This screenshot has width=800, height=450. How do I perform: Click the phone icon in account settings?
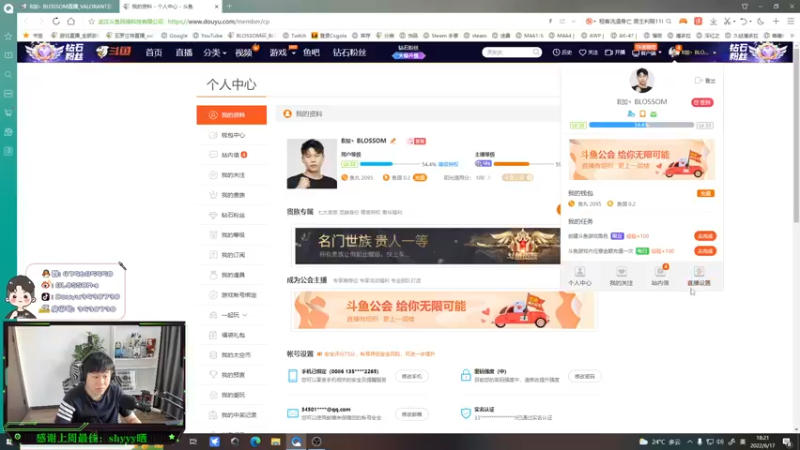point(292,376)
